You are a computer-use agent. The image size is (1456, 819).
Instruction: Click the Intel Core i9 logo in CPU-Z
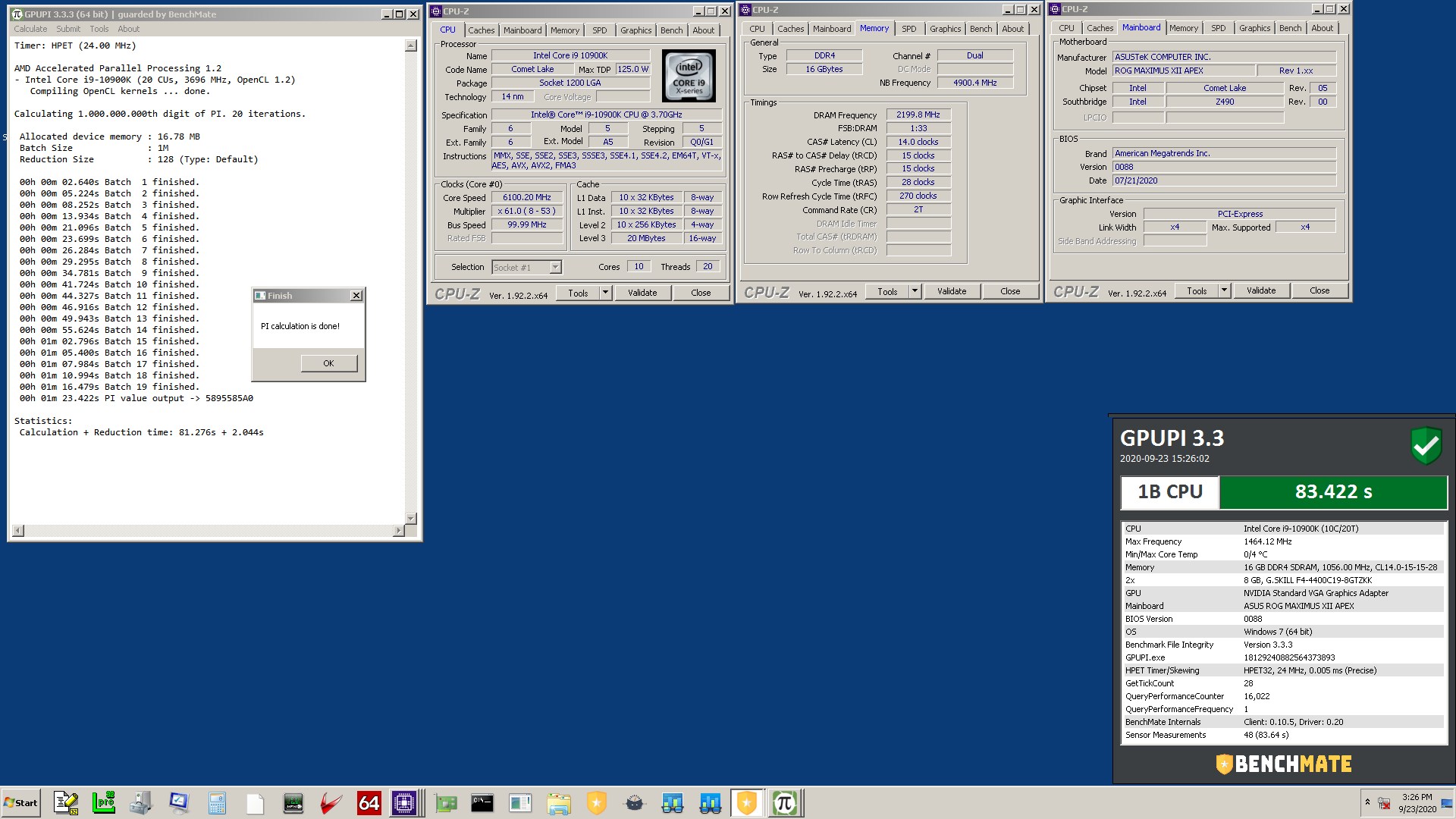click(x=689, y=76)
